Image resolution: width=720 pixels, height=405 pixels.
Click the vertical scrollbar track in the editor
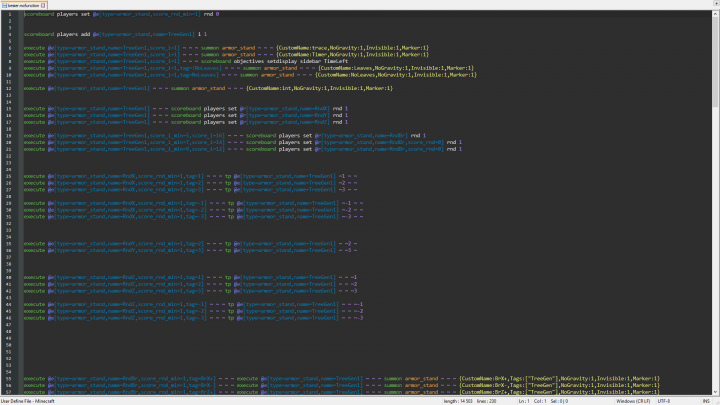click(716, 250)
